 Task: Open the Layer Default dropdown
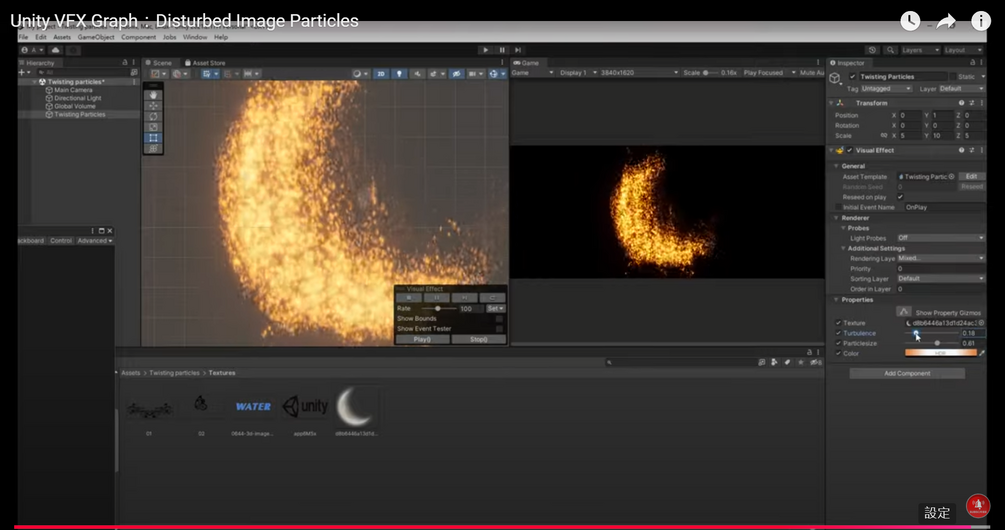(961, 88)
